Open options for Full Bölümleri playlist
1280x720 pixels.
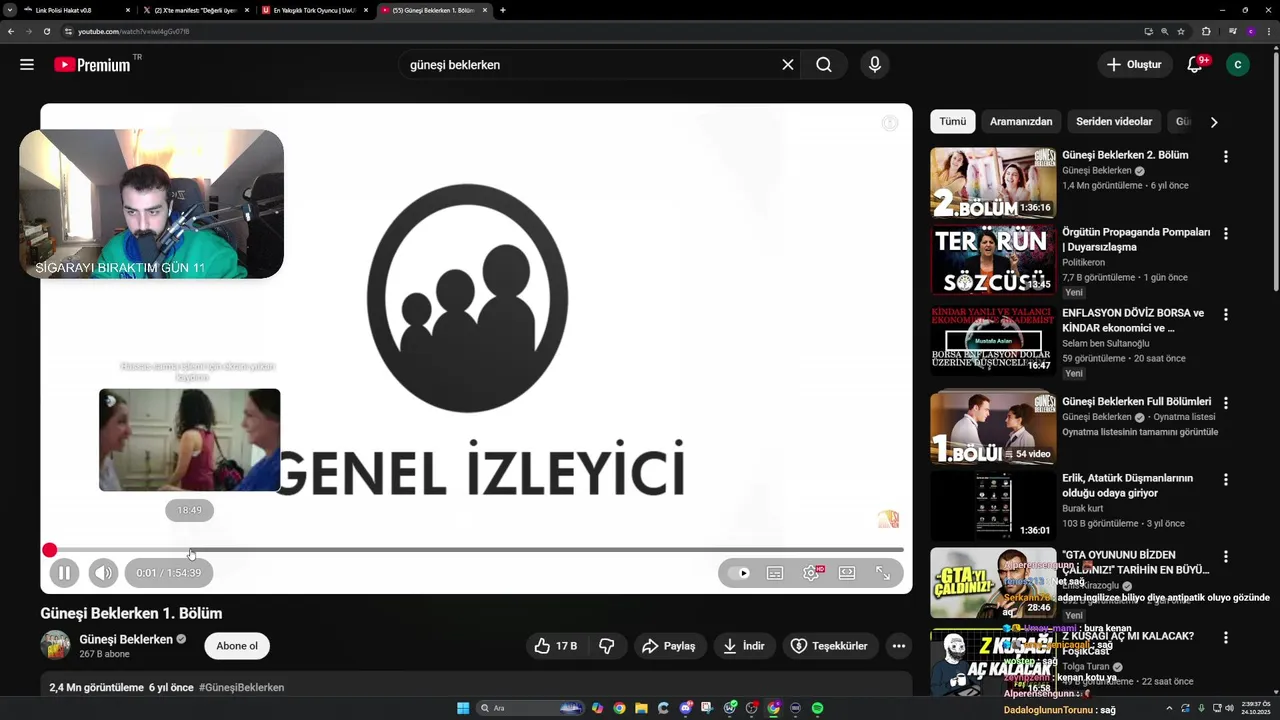pyautogui.click(x=1225, y=403)
